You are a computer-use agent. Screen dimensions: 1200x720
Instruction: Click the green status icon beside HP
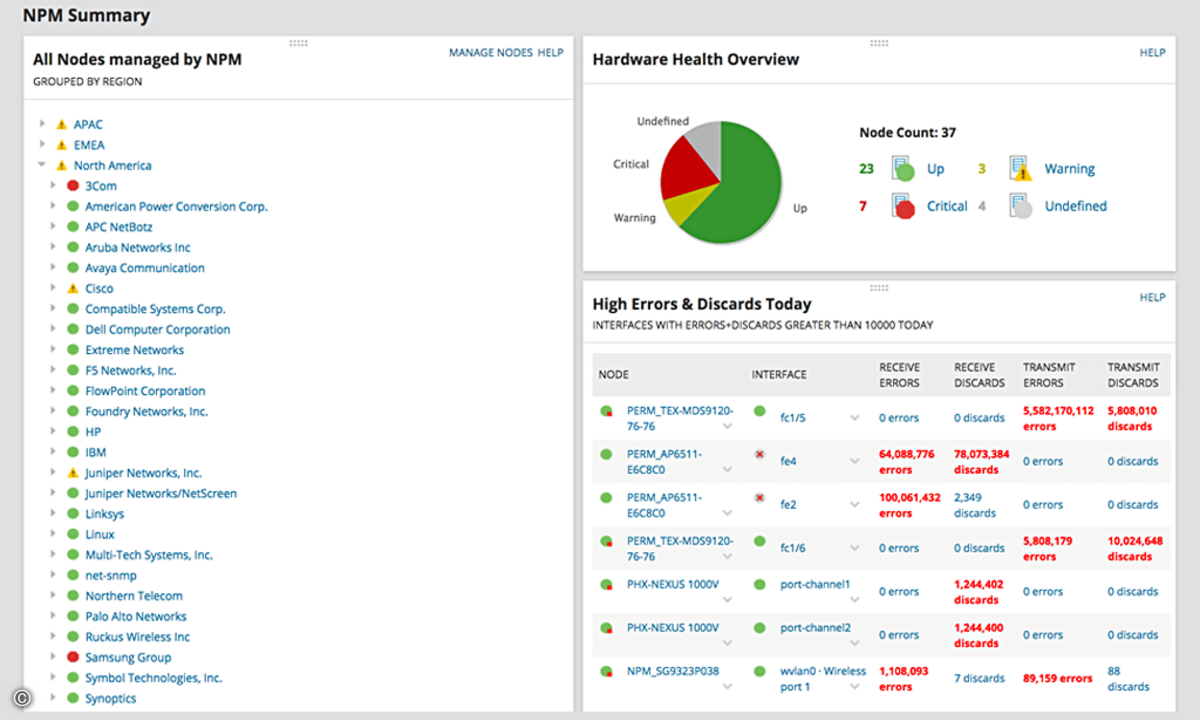coord(72,432)
